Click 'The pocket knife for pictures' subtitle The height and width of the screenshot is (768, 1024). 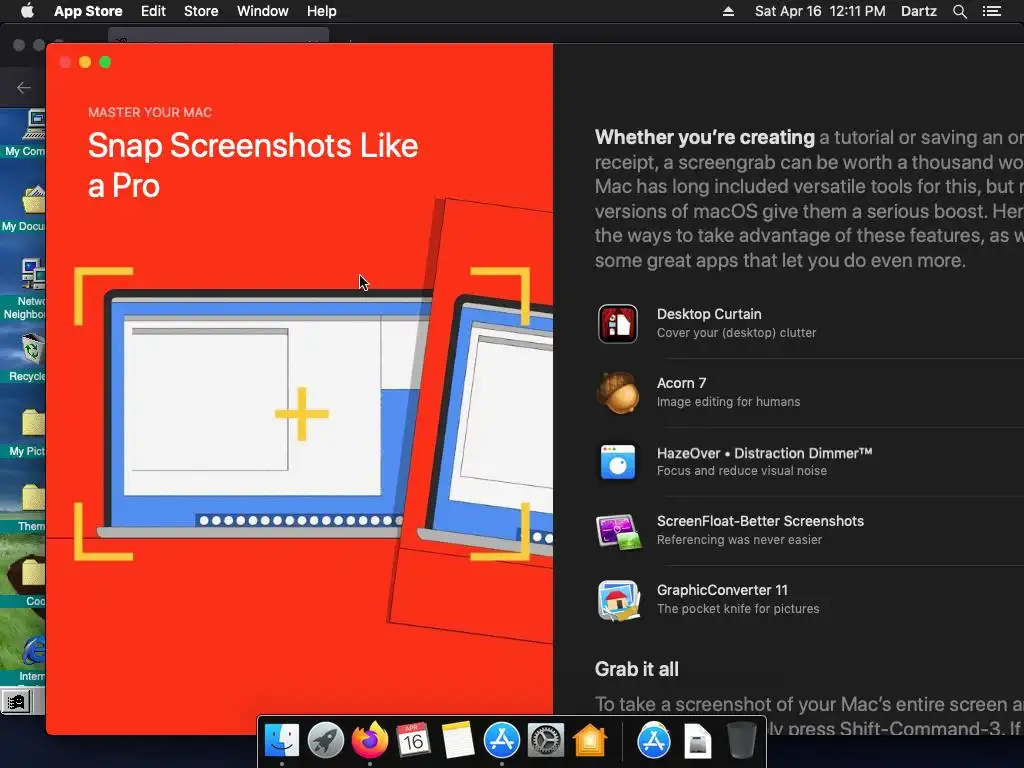click(737, 609)
